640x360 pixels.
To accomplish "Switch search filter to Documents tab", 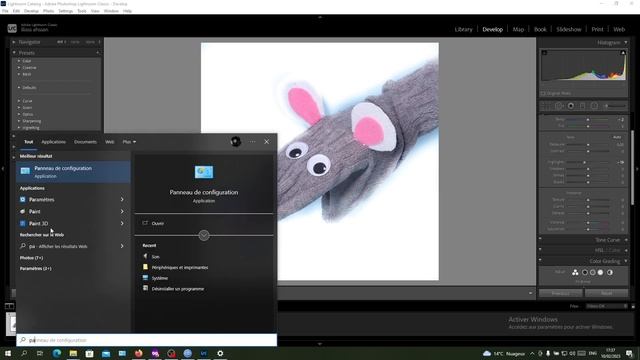I will 85,142.
